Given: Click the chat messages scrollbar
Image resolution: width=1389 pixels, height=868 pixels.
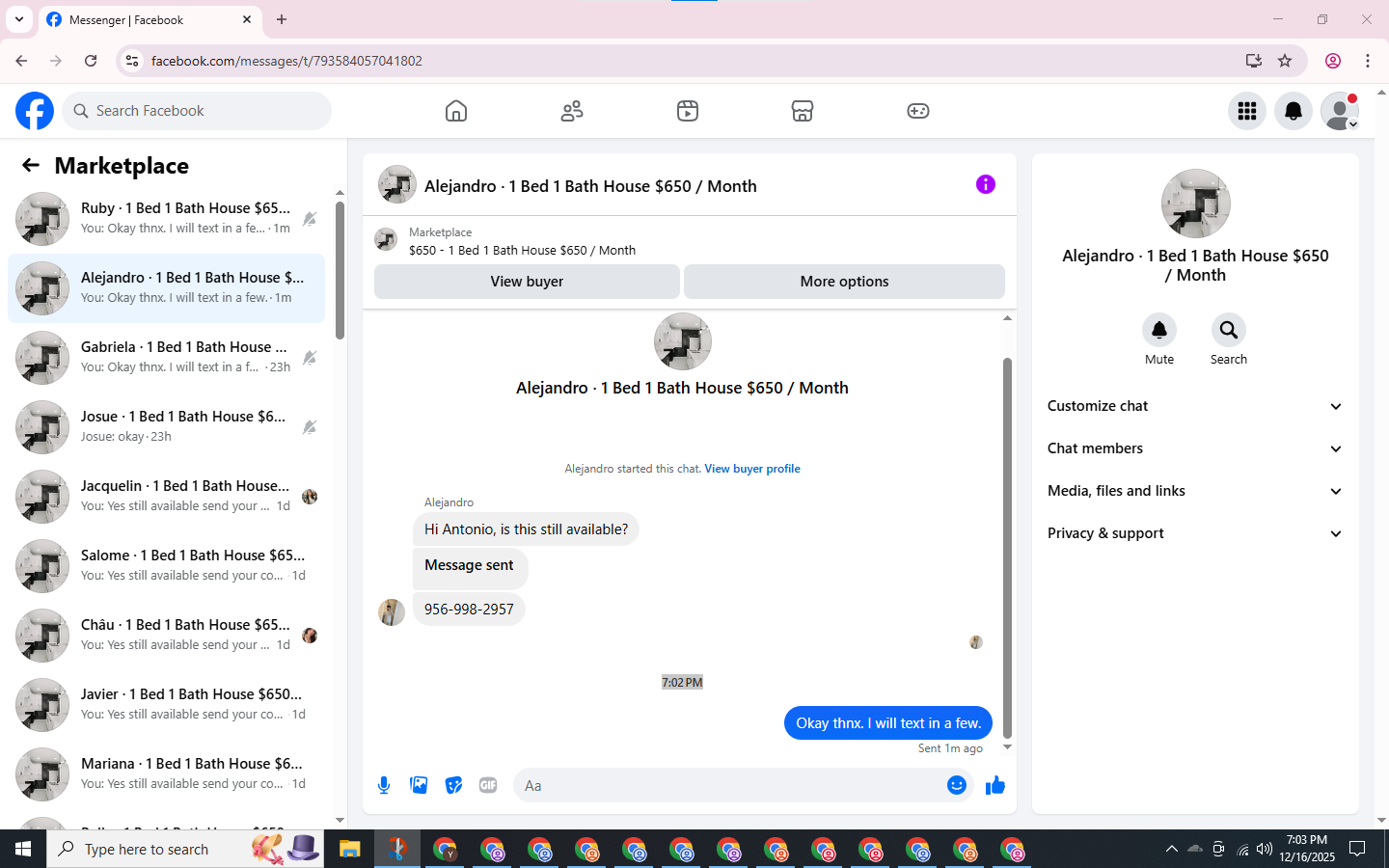Looking at the screenshot, I should coord(1007,547).
